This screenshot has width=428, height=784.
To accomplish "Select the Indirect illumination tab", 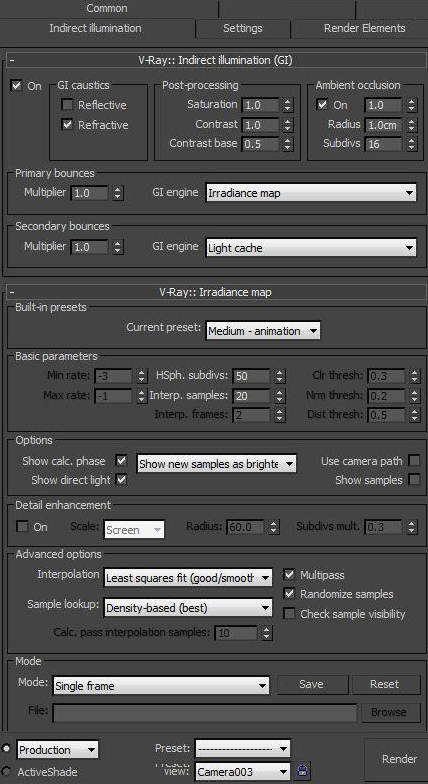I will tap(95, 28).
